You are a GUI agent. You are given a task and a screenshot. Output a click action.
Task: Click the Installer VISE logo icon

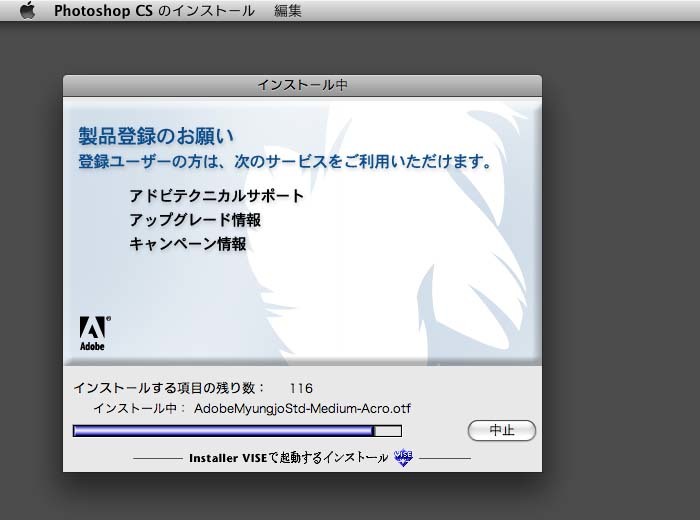(403, 458)
